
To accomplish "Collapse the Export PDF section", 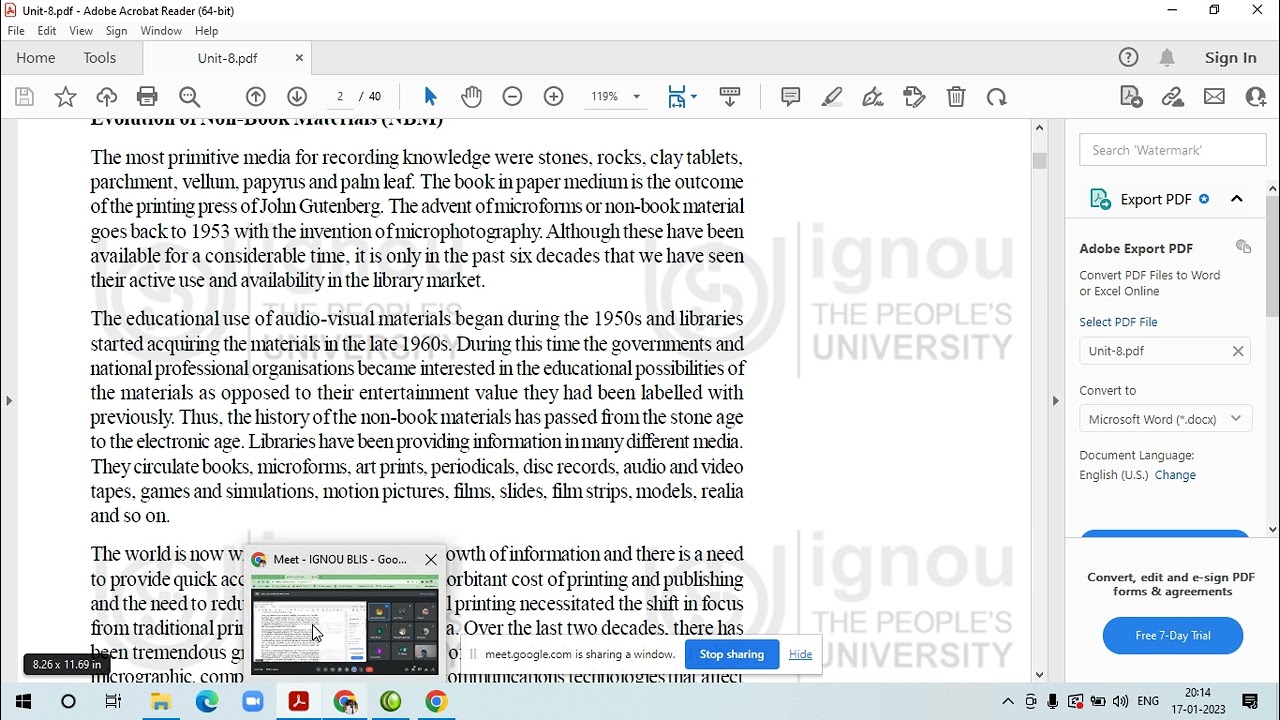I will coord(1237,199).
